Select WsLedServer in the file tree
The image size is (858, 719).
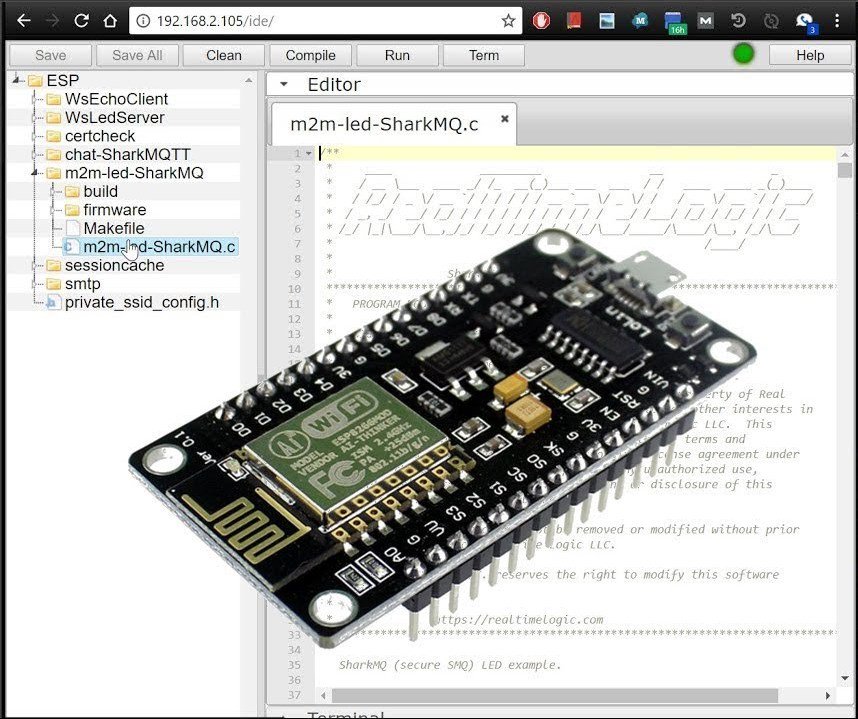coord(114,118)
